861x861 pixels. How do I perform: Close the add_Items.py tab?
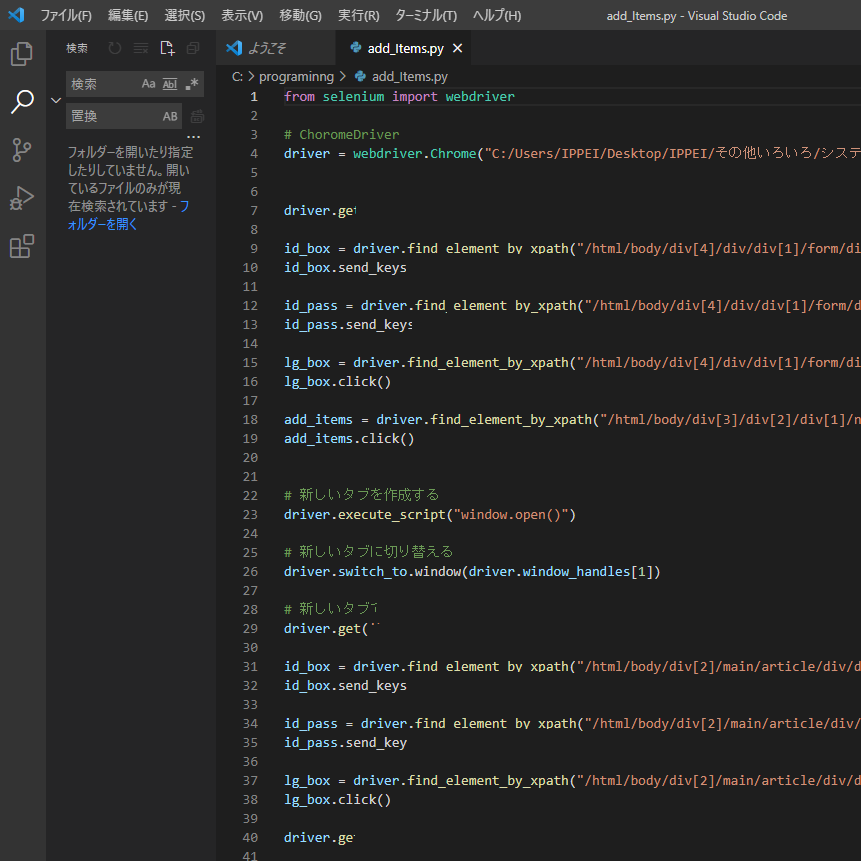458,48
